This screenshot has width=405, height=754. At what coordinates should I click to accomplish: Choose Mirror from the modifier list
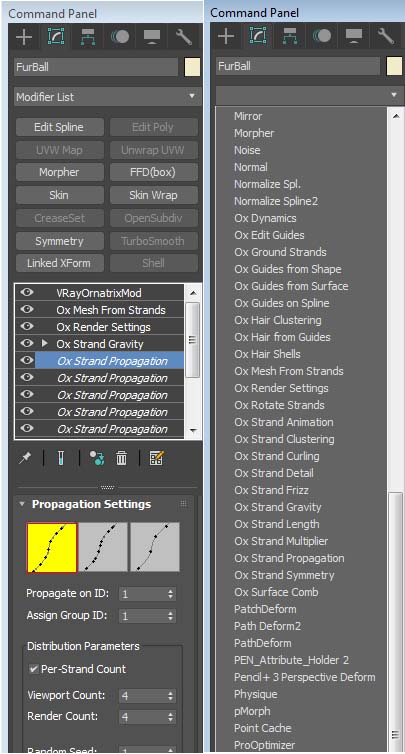pyautogui.click(x=248, y=116)
